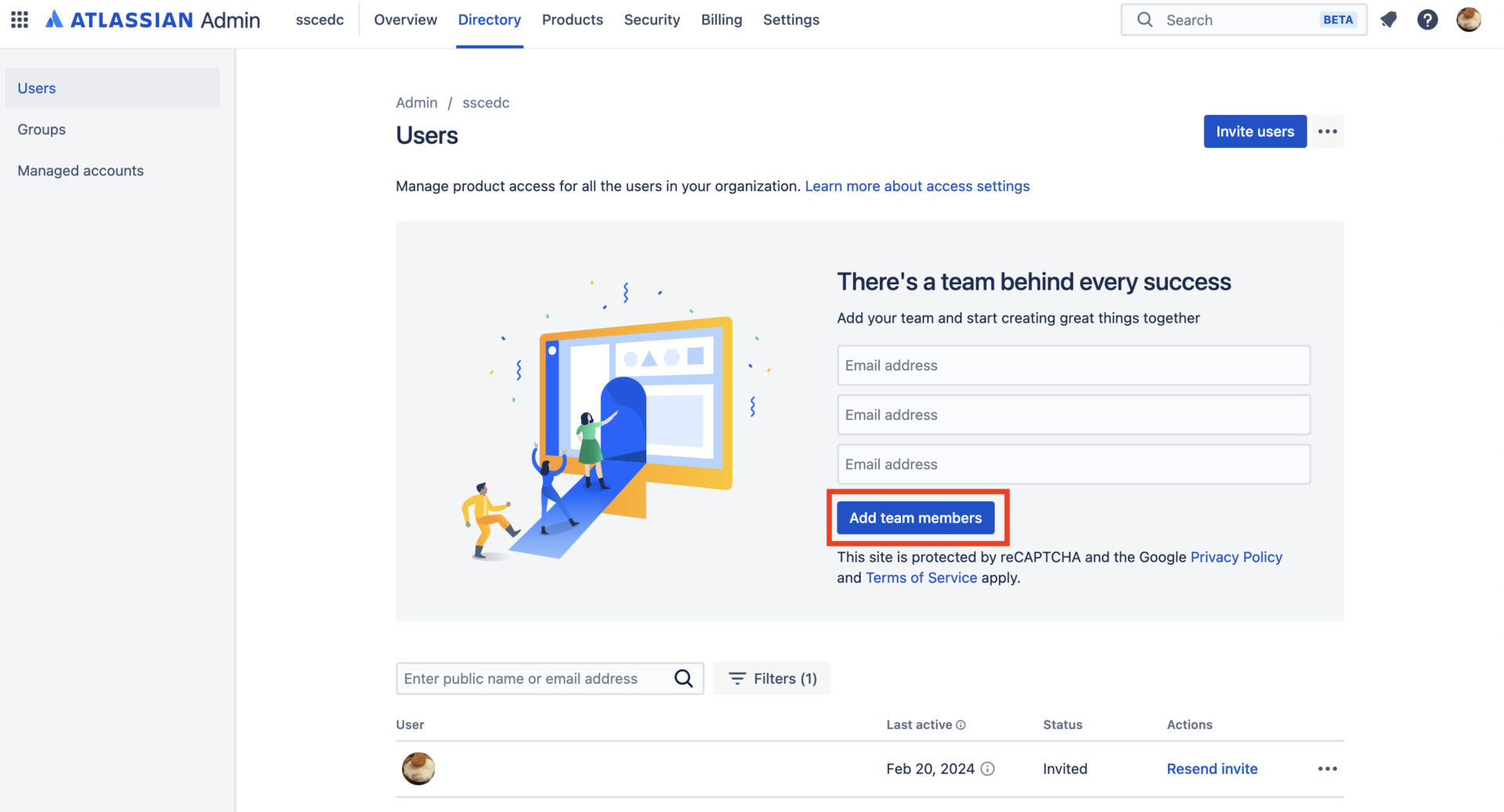Open the app switcher grid icon
1504x812 pixels.
(20, 20)
